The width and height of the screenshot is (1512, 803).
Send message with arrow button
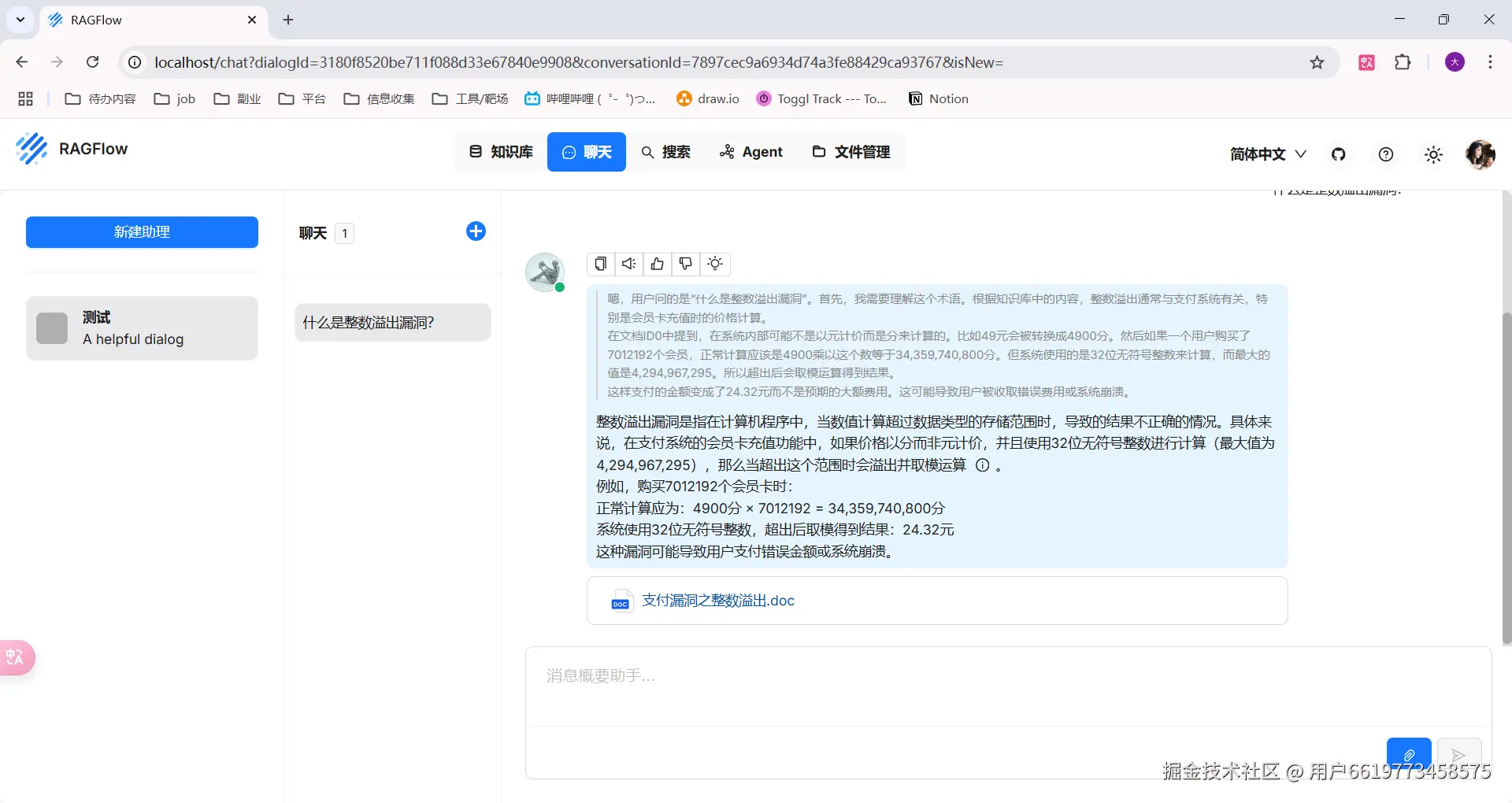point(1459,755)
